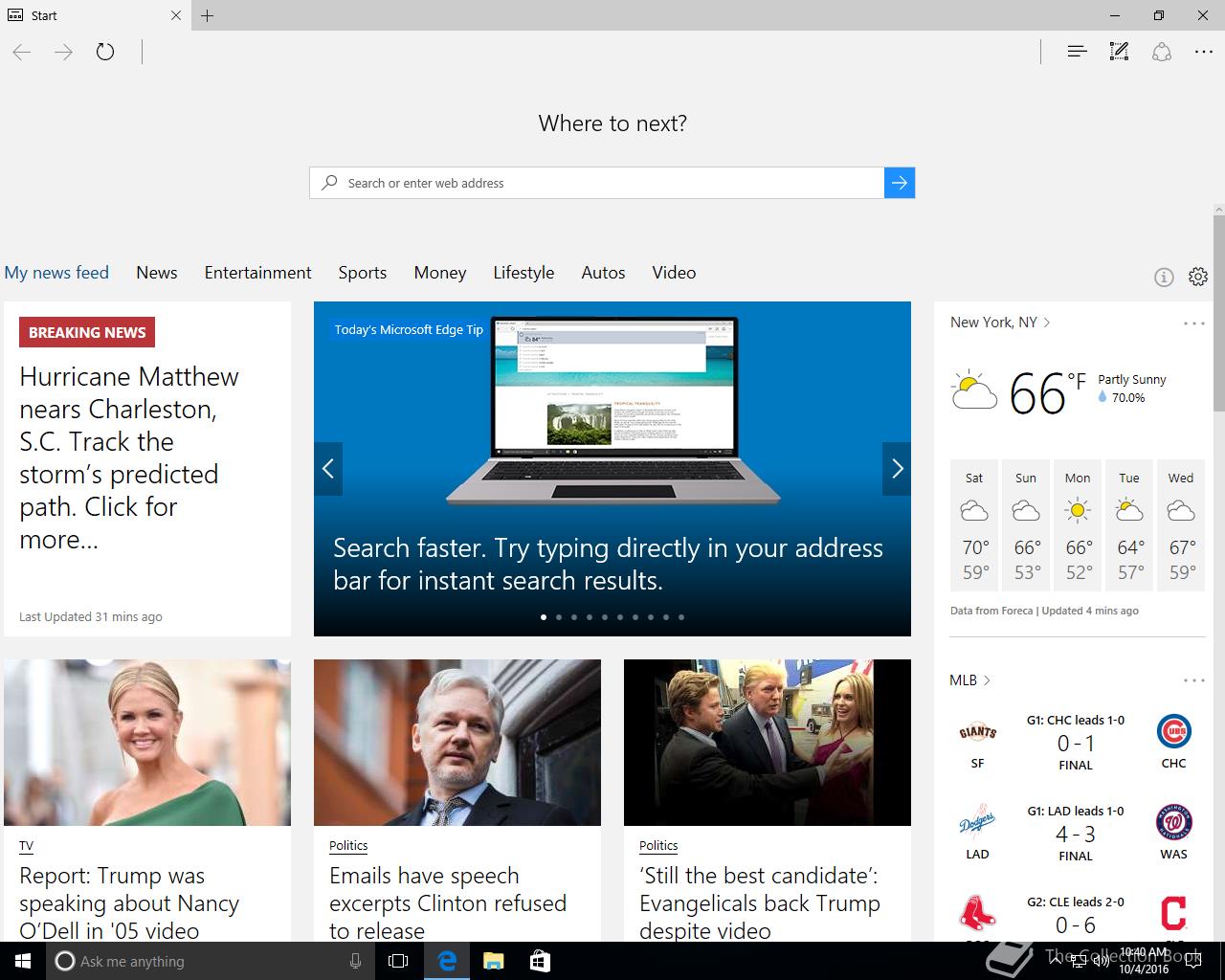This screenshot has height=980, width=1225.
Task: Click the Cortana Ask me anything box
Action: [x=211, y=961]
